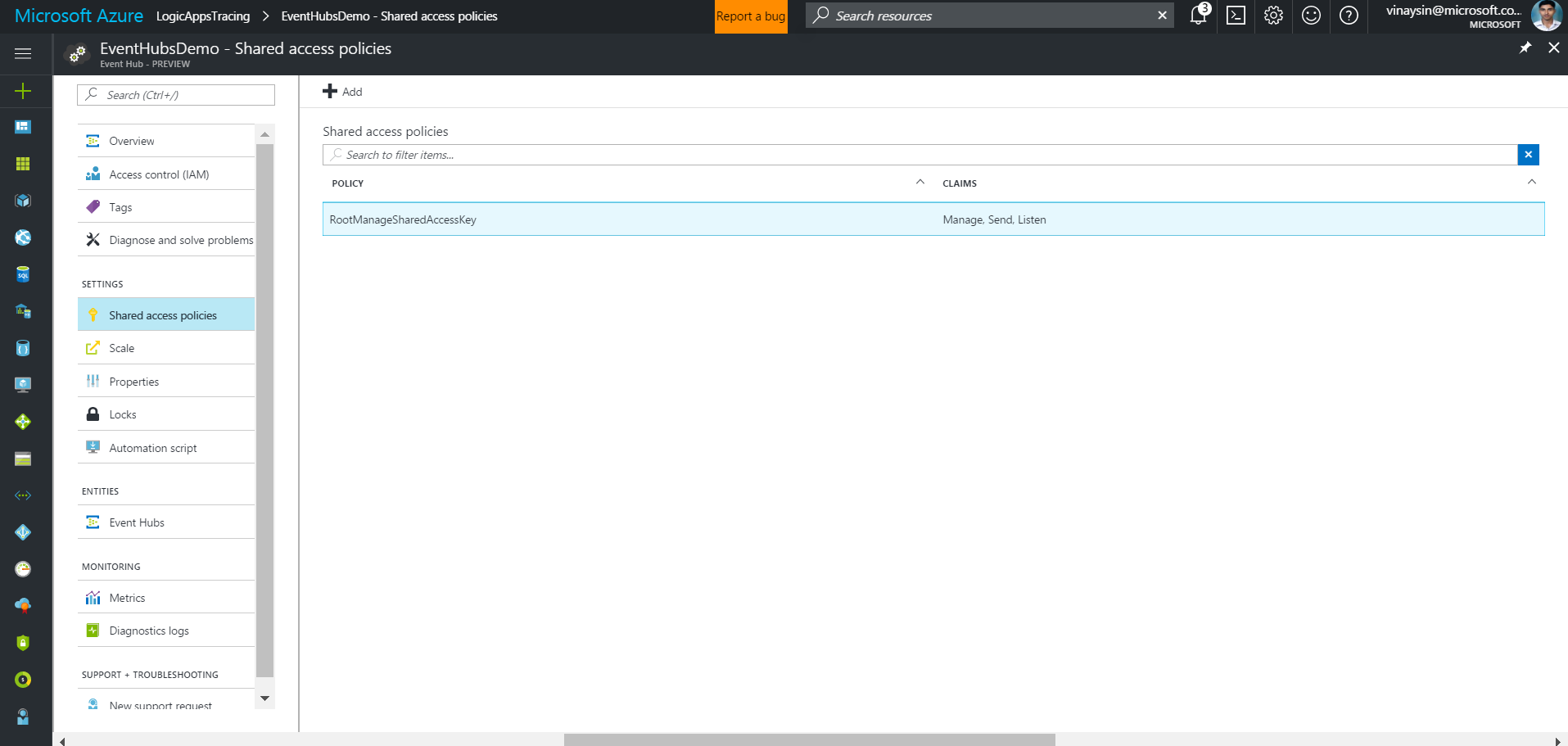Open help question mark icon
The image size is (1568, 746).
coord(1349,16)
